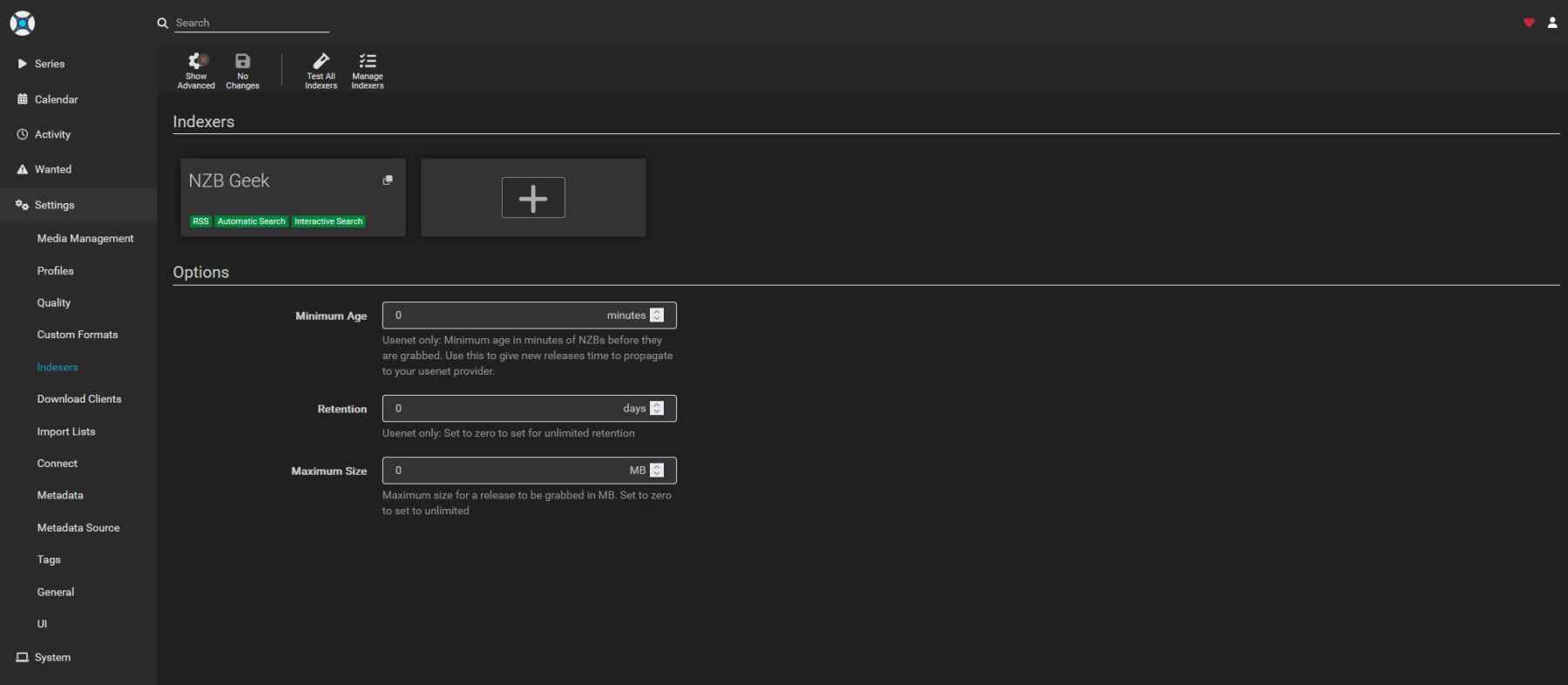Open the user account icon menu
This screenshot has height=685, width=1568.
(x=1552, y=23)
